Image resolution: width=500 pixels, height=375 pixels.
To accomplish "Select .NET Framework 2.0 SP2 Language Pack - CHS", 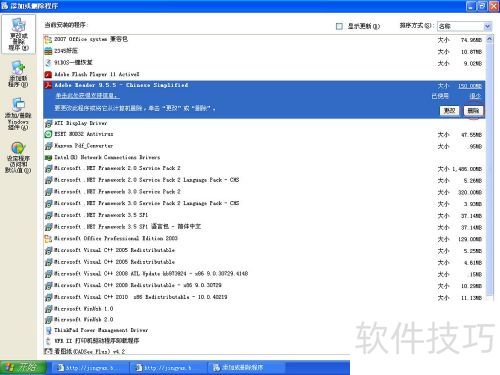I will pyautogui.click(x=264, y=180).
